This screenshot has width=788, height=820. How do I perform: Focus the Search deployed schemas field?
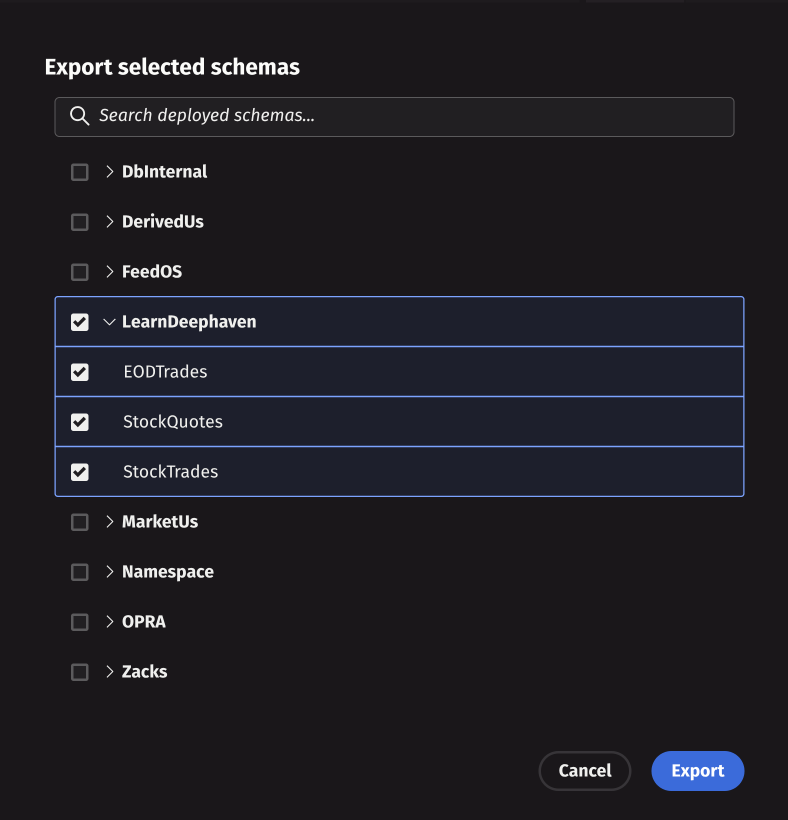click(x=400, y=116)
